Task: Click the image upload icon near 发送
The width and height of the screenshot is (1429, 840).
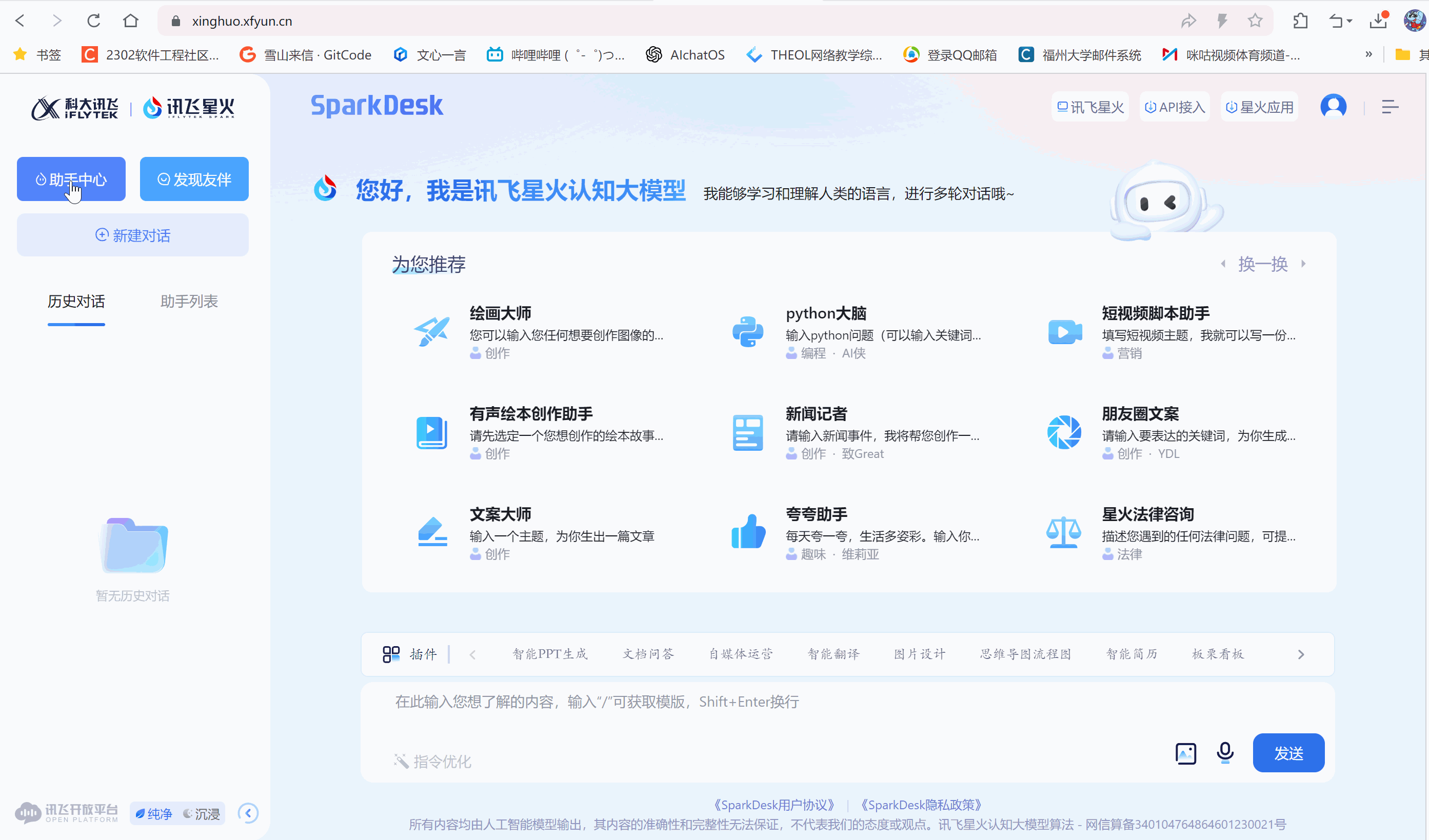Action: tap(1185, 753)
